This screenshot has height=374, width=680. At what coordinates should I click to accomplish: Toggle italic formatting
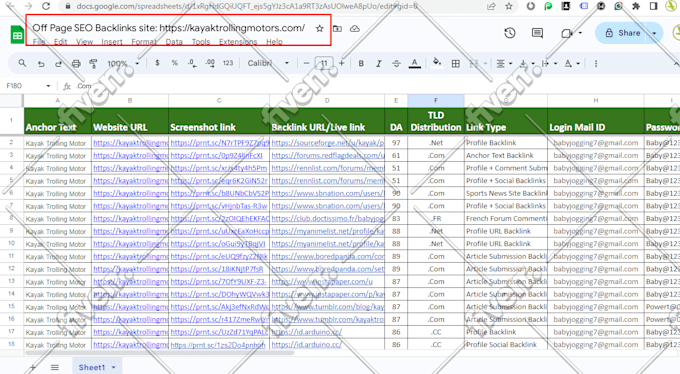click(x=379, y=64)
